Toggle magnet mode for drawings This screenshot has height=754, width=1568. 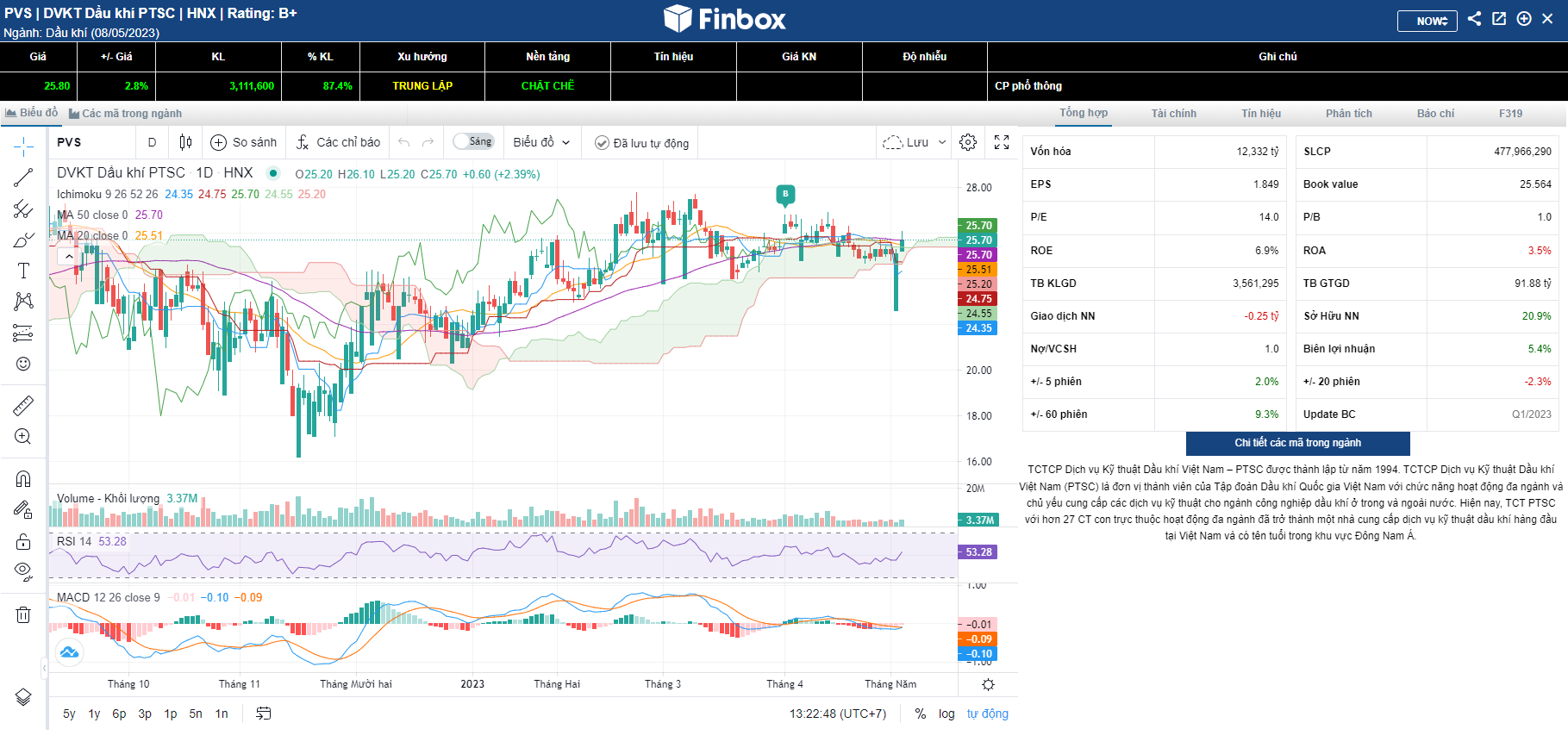[23, 478]
